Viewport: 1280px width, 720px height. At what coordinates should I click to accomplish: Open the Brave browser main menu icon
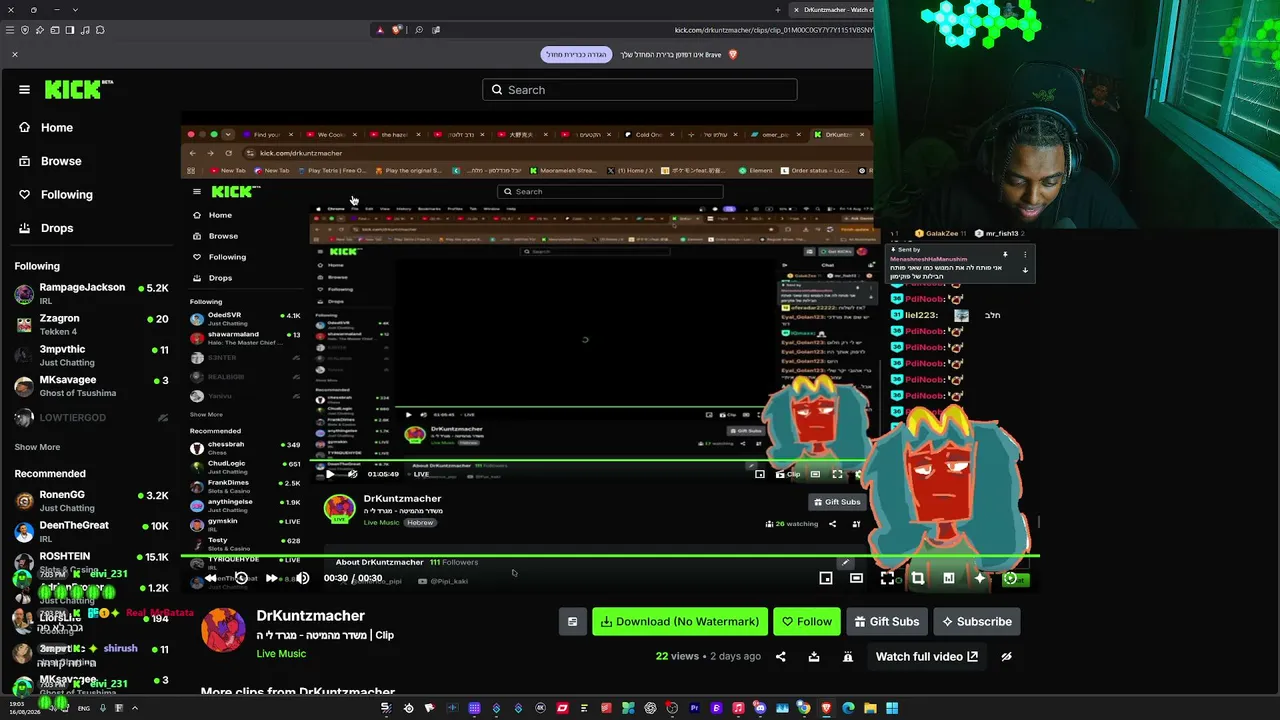[x=10, y=30]
